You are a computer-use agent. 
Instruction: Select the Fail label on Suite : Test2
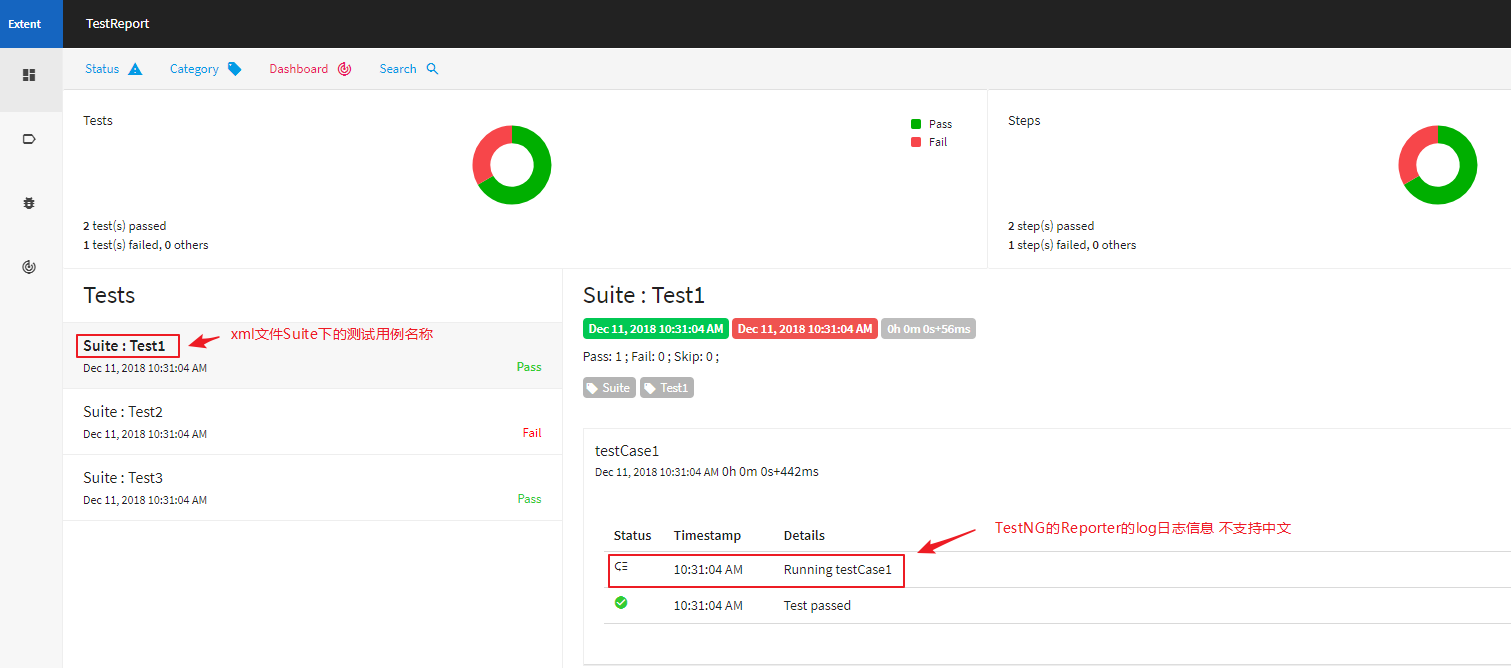[x=531, y=433]
